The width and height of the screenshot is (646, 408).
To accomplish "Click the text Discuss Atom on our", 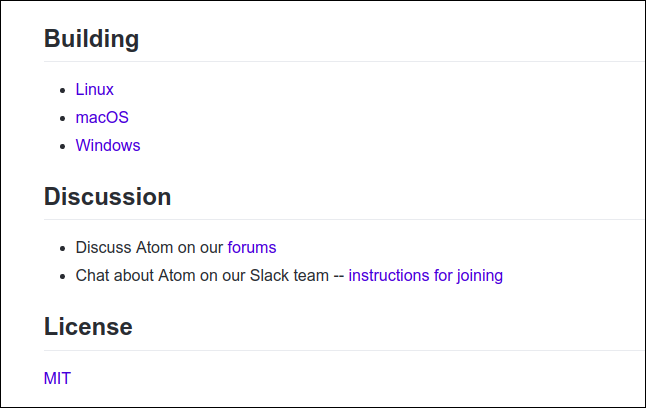I will pyautogui.click(x=149, y=248).
